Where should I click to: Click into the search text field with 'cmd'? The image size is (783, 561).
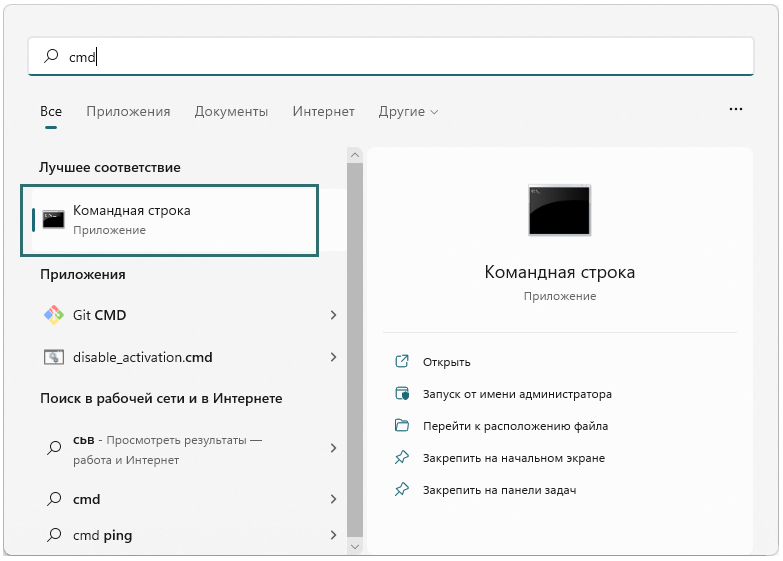tap(400, 58)
